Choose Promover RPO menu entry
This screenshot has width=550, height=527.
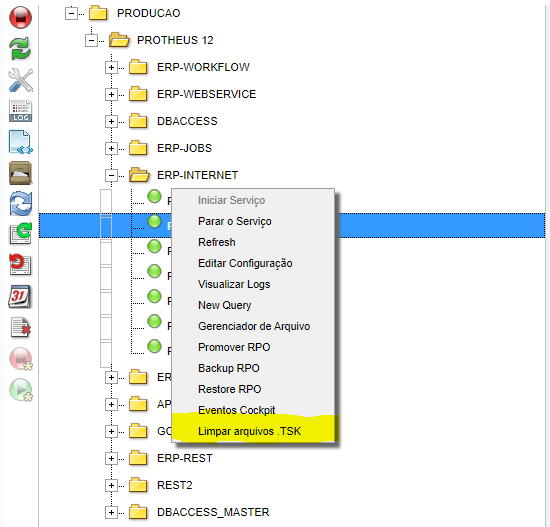[253, 347]
